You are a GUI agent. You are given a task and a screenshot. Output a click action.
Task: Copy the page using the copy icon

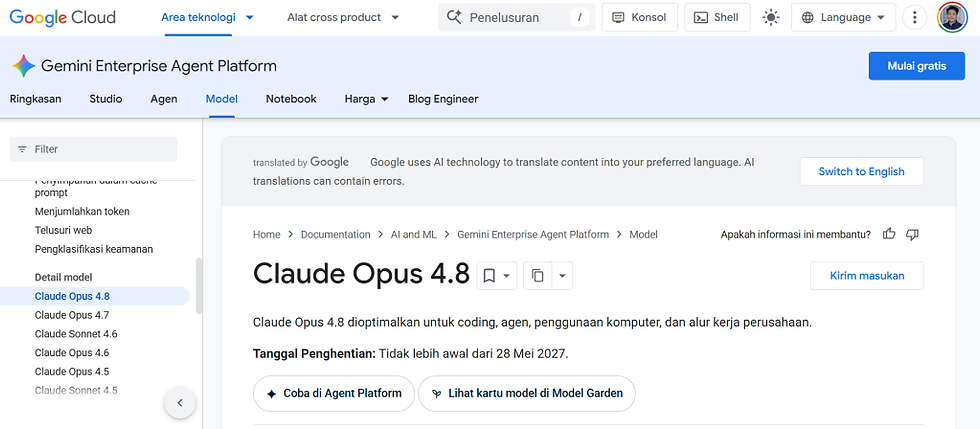538,276
